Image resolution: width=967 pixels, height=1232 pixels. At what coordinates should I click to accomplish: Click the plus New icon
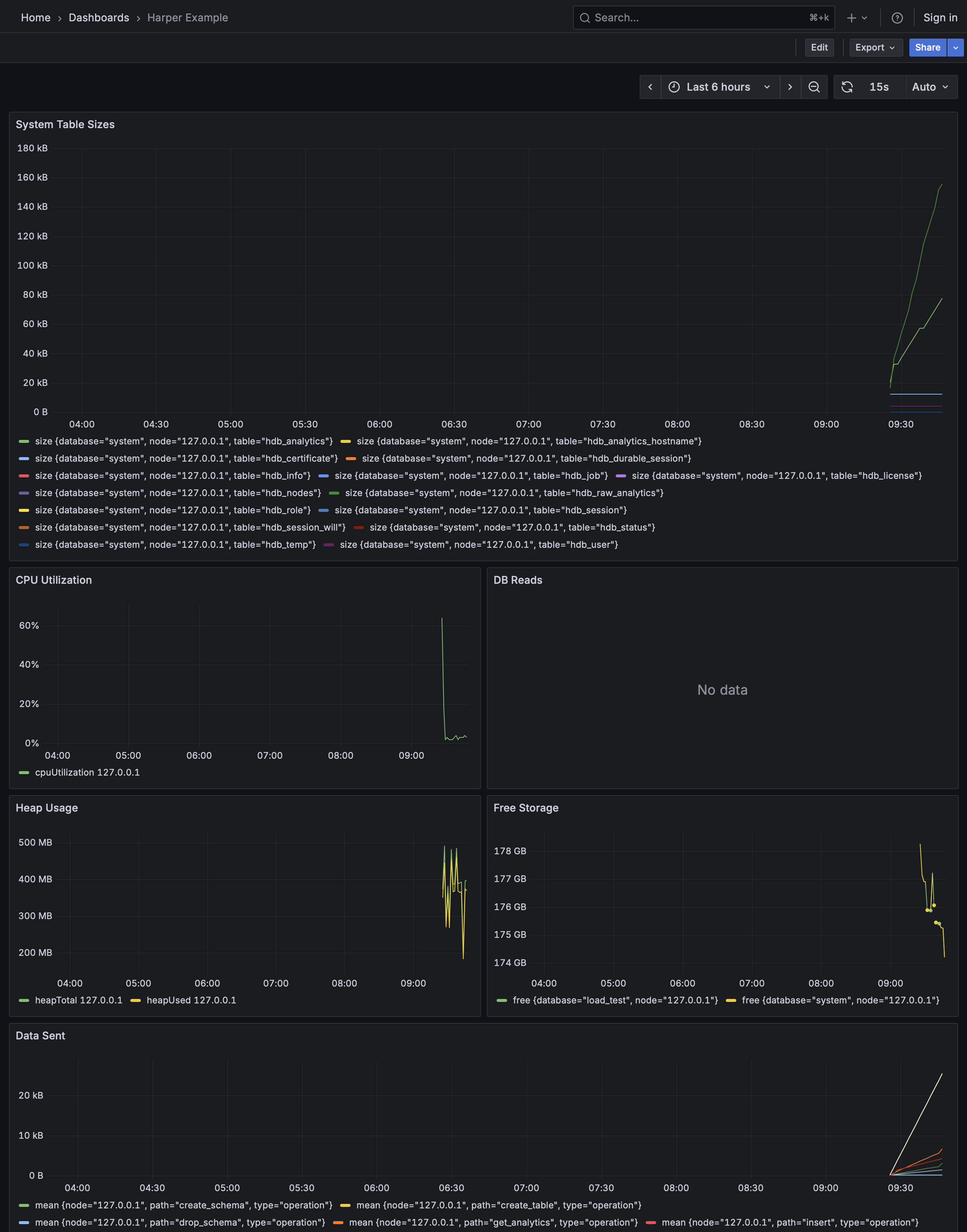(x=851, y=18)
